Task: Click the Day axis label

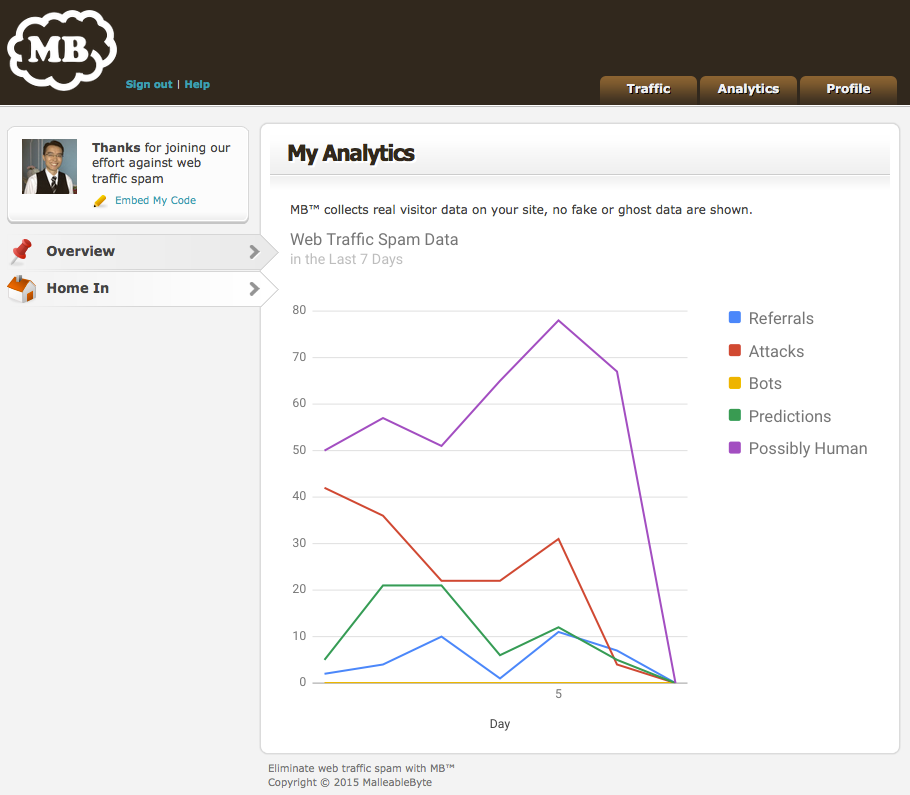Action: click(500, 724)
